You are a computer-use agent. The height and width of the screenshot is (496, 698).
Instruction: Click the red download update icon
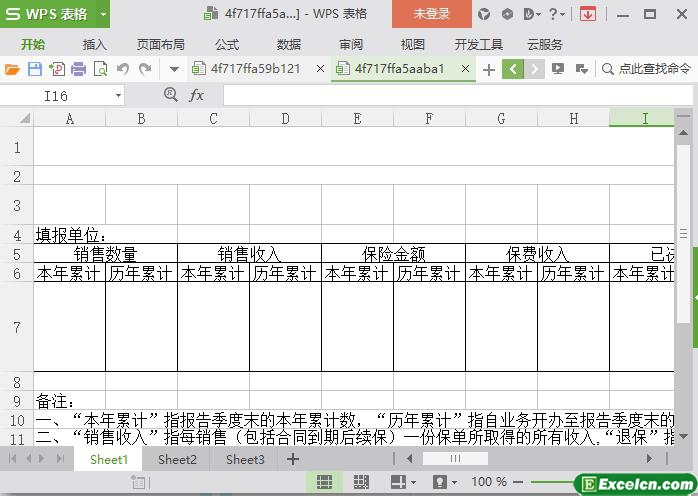588,14
